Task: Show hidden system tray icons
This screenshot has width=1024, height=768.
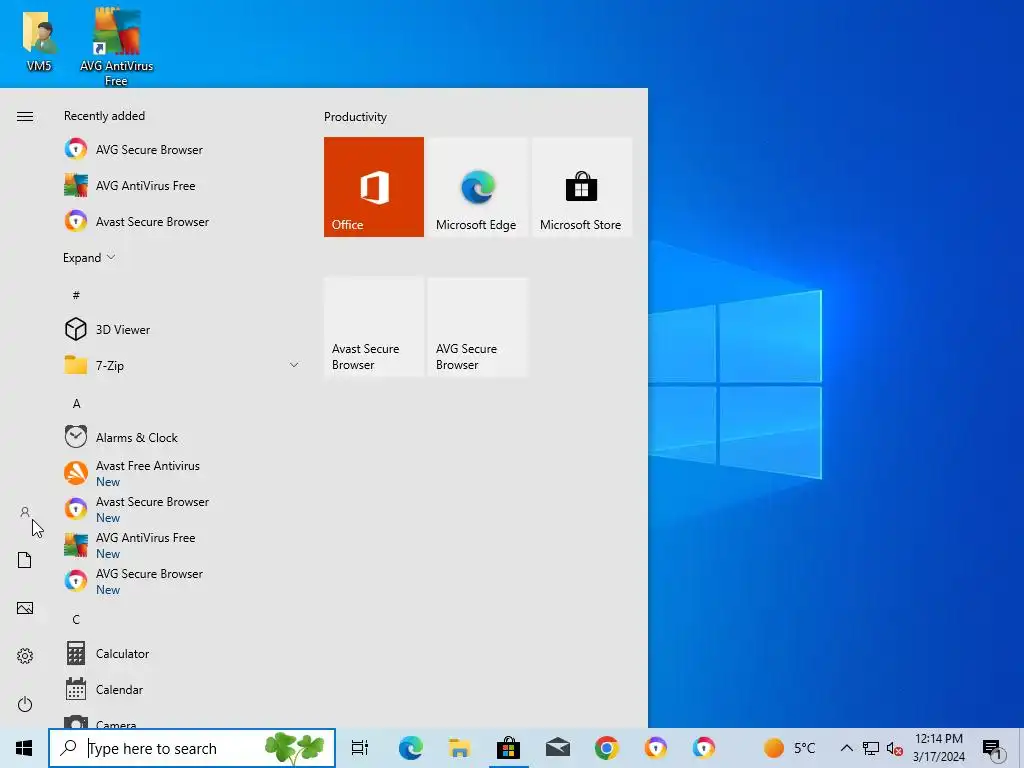Action: (846, 748)
